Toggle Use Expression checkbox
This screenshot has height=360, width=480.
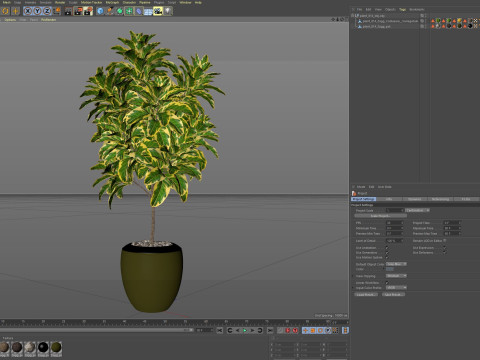click(x=444, y=248)
